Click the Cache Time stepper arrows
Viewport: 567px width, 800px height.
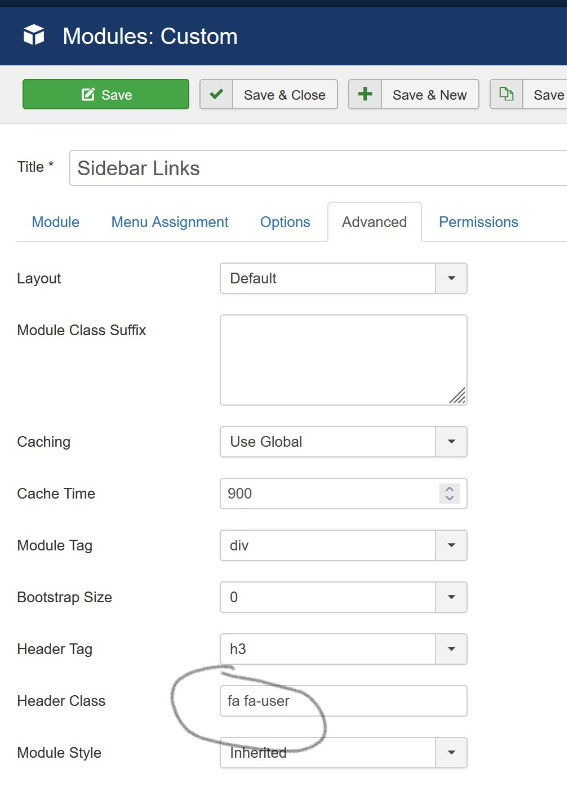[x=450, y=493]
